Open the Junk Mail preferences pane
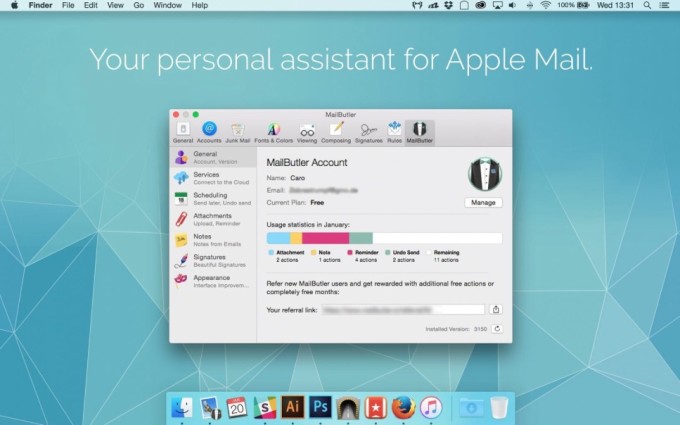 coord(238,132)
